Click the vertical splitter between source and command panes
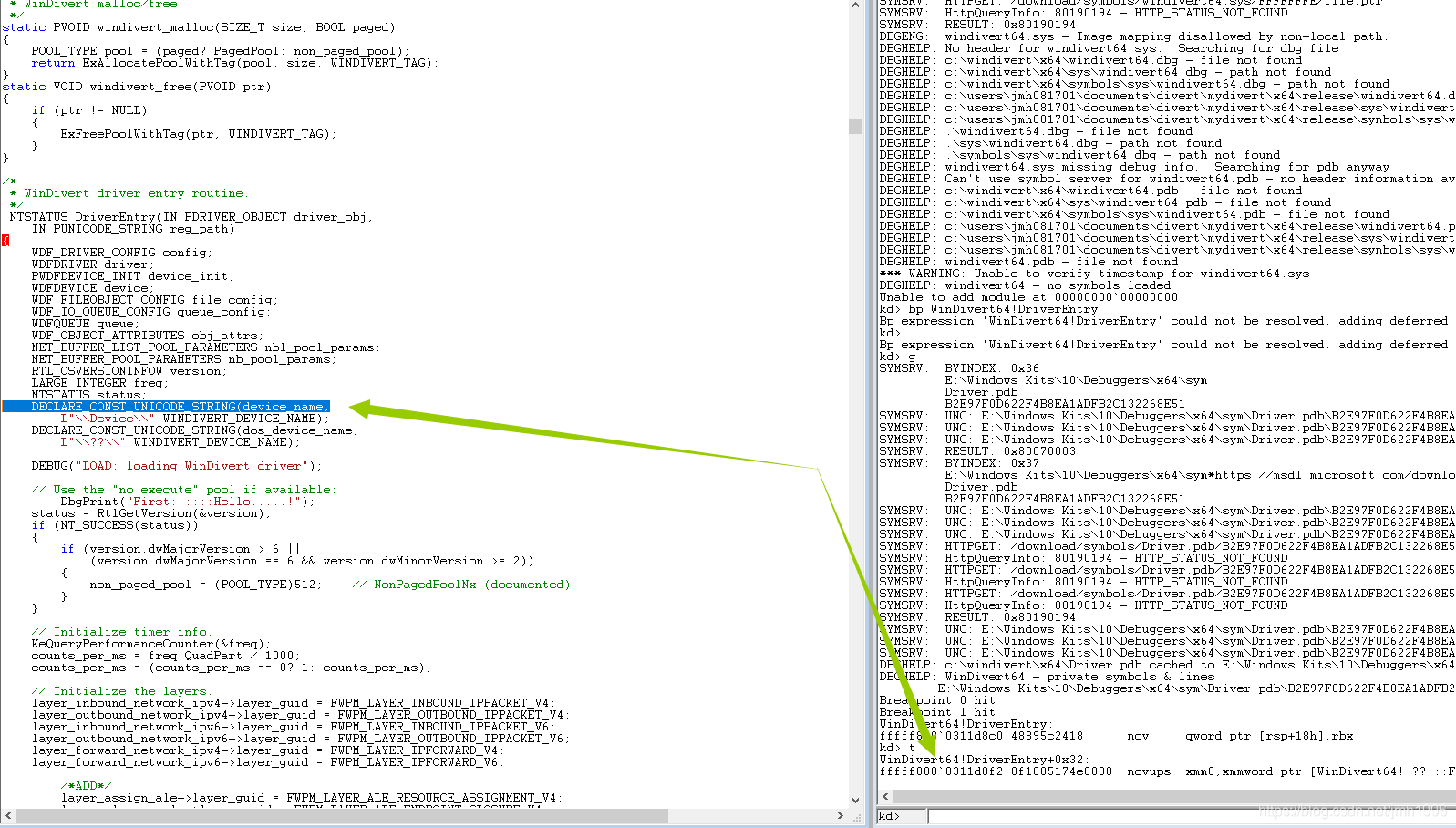The image size is (1456, 828). [871, 410]
